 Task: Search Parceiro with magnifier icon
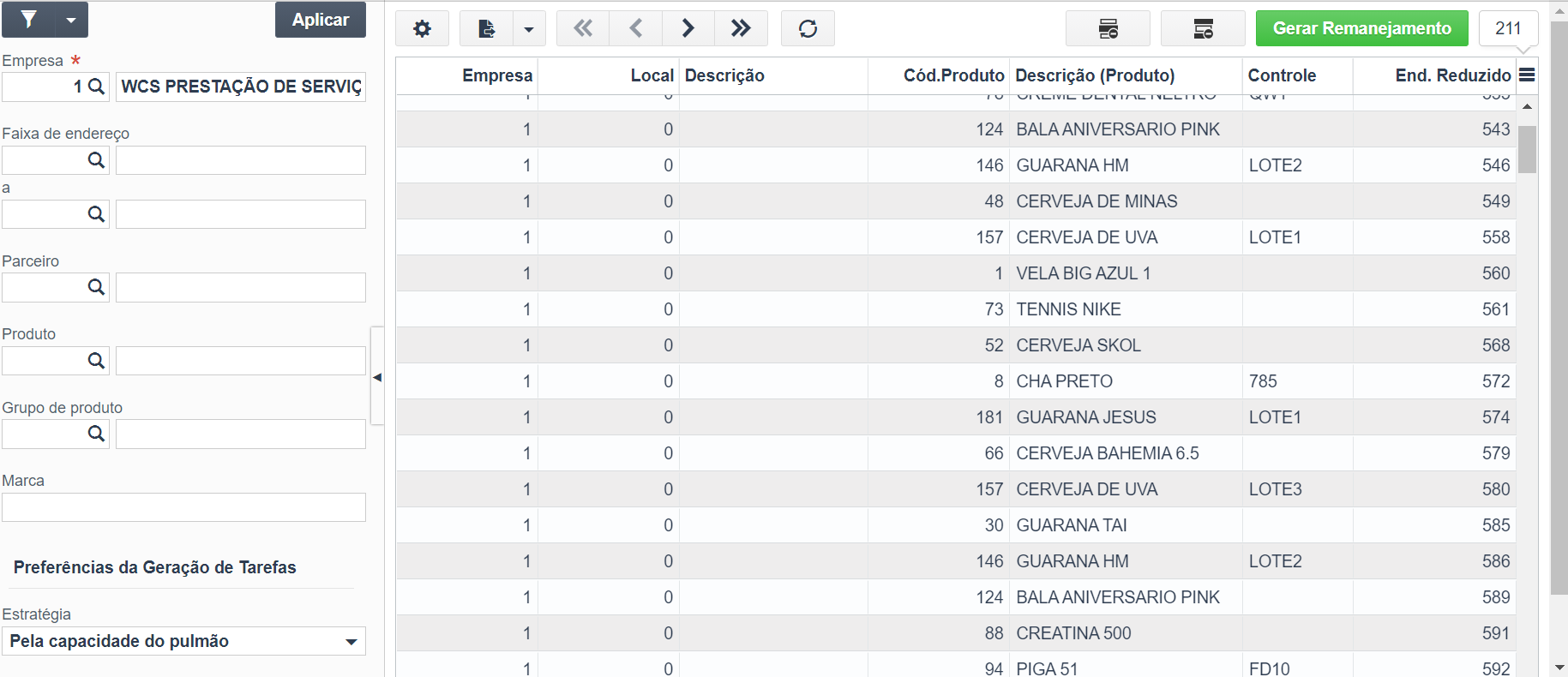point(96,287)
